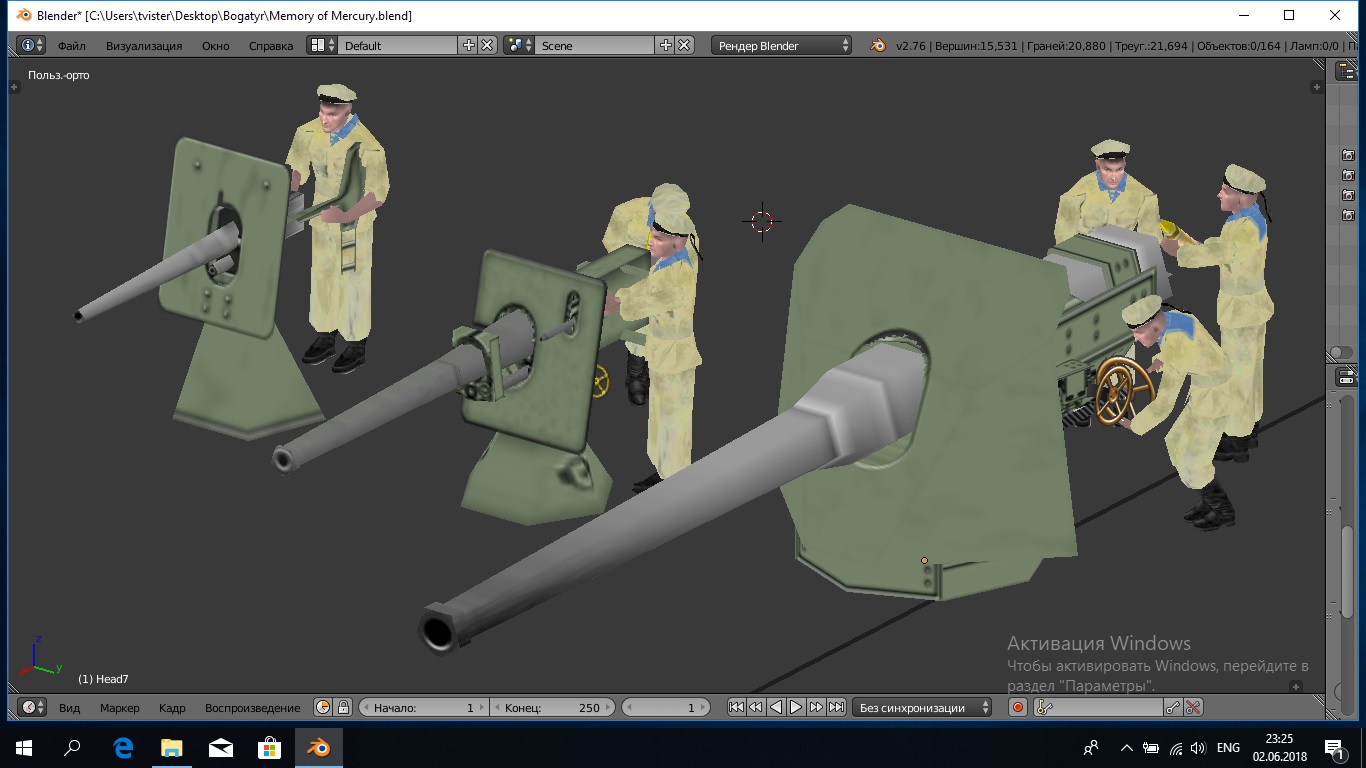Image resolution: width=1366 pixels, height=768 pixels.
Task: Open Blender from the Windows taskbar
Action: pyautogui.click(x=318, y=747)
